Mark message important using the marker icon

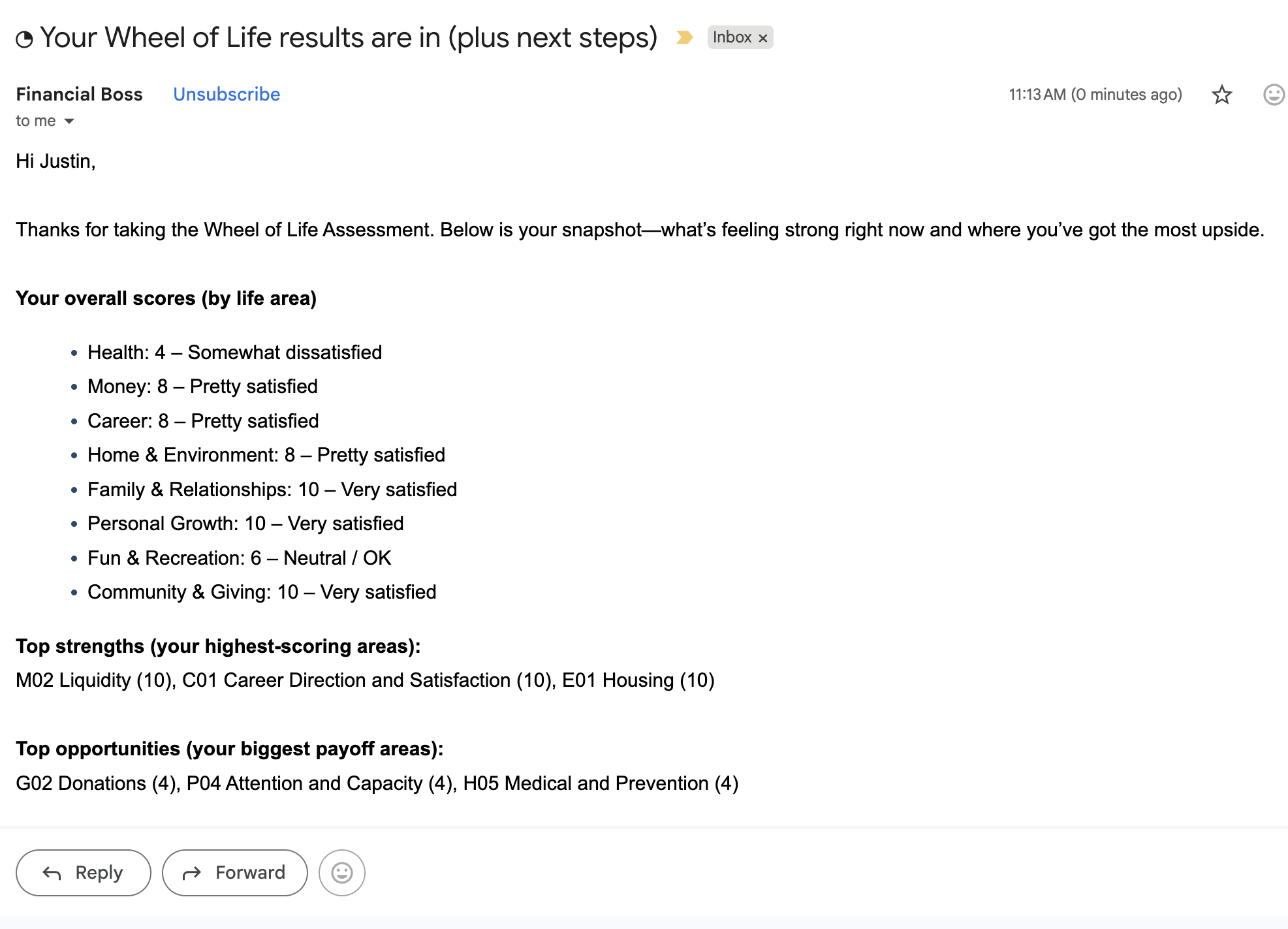click(x=684, y=37)
